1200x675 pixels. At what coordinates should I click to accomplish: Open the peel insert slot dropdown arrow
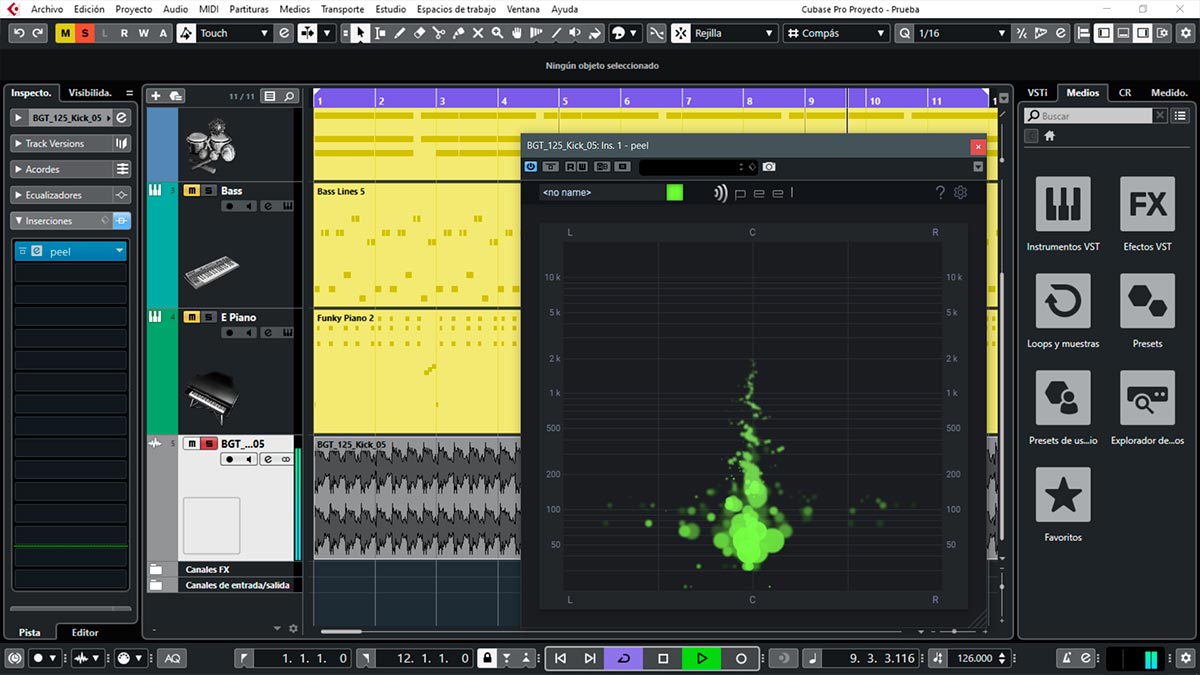pos(120,252)
